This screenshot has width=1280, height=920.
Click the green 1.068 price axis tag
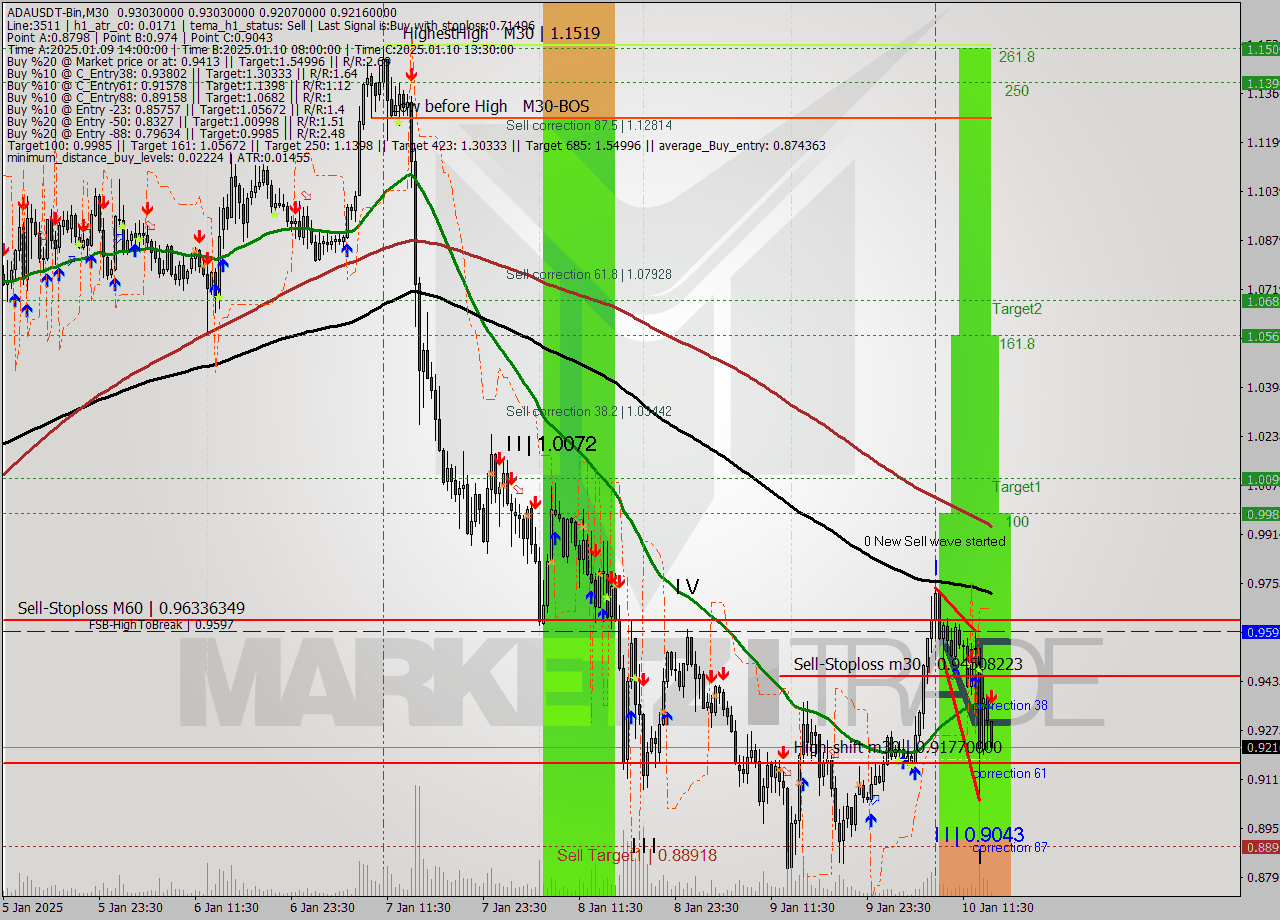tap(1260, 300)
